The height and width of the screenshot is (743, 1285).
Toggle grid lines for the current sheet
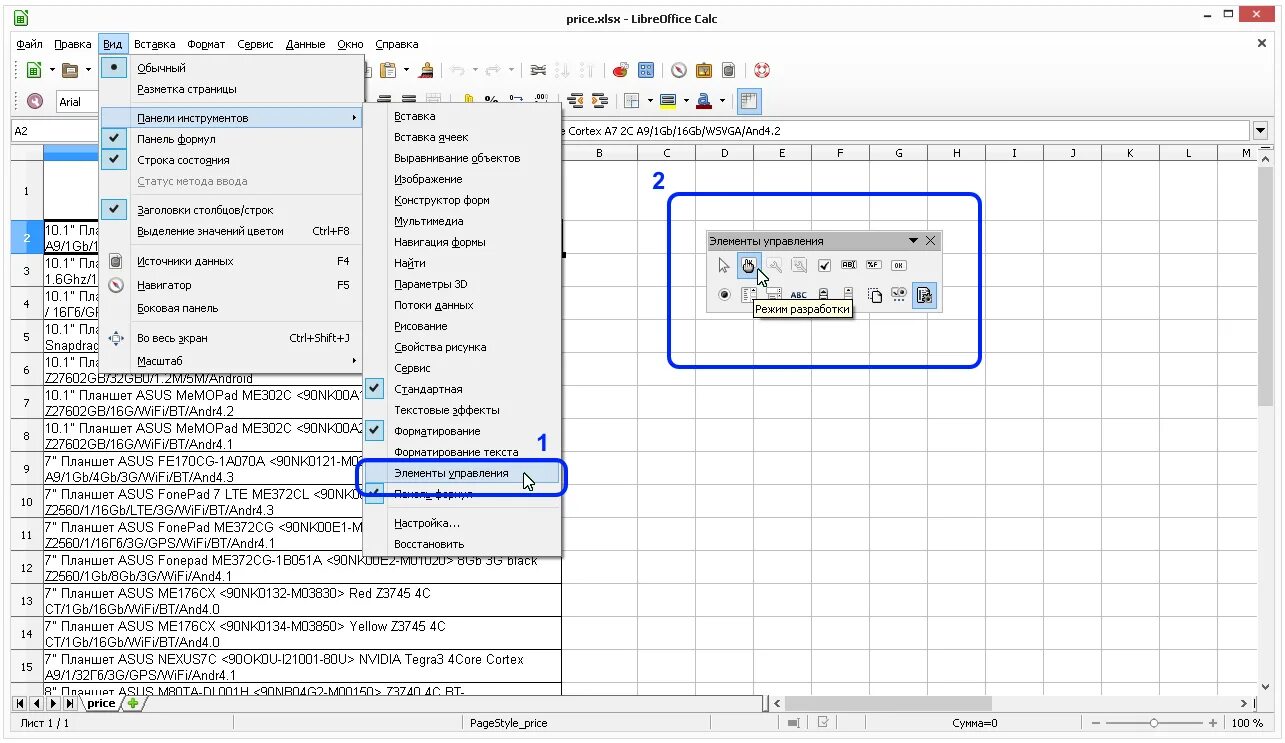click(749, 100)
